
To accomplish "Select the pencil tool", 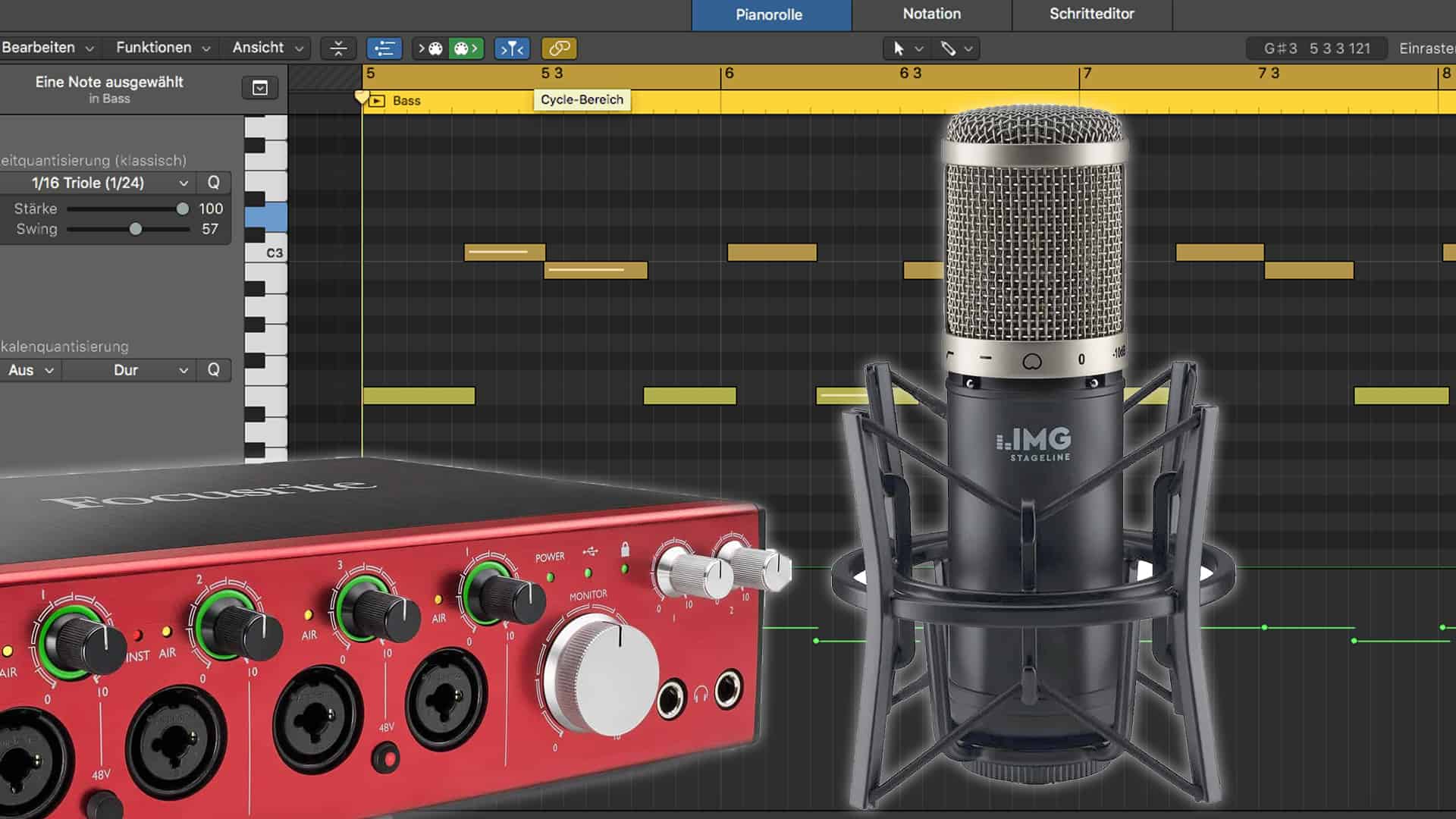I will tap(948, 49).
